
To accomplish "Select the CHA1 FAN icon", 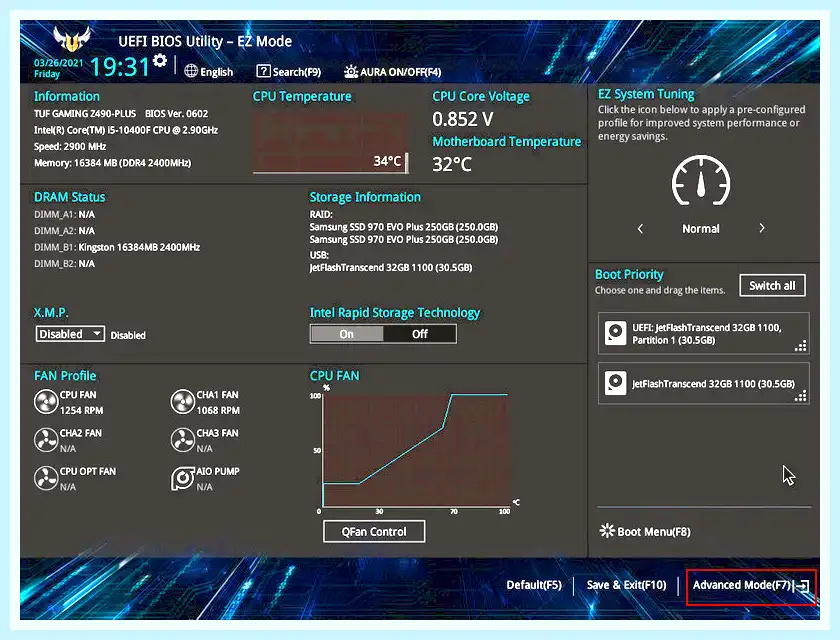I will pos(182,402).
